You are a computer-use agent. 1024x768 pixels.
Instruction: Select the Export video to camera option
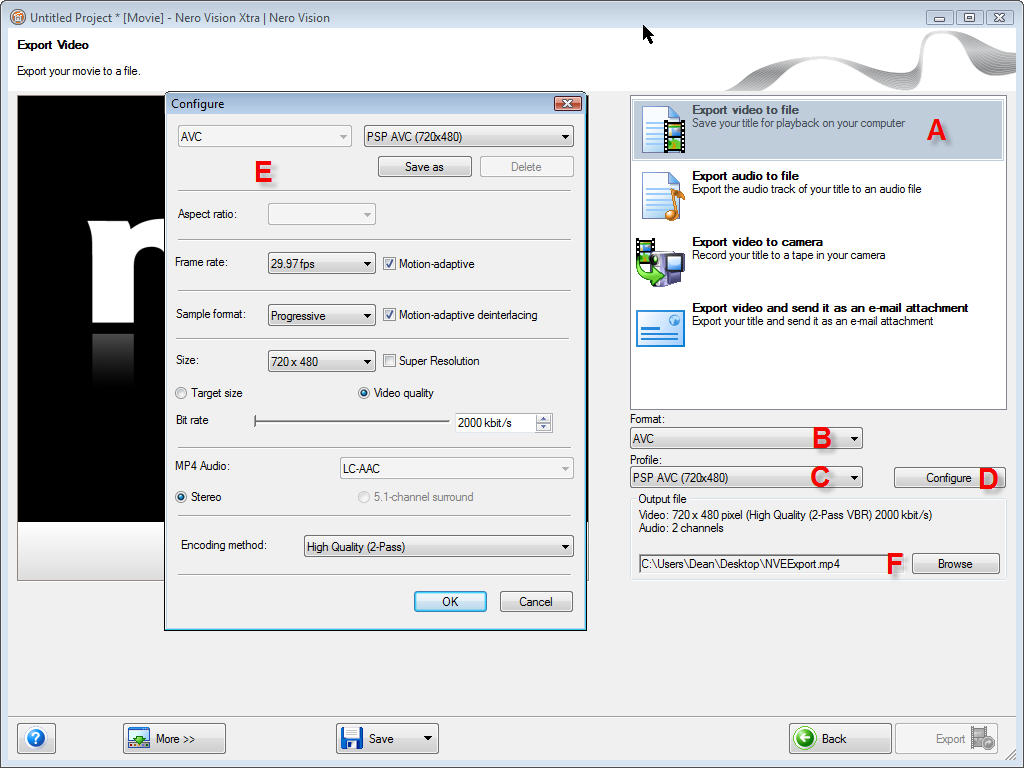(818, 261)
